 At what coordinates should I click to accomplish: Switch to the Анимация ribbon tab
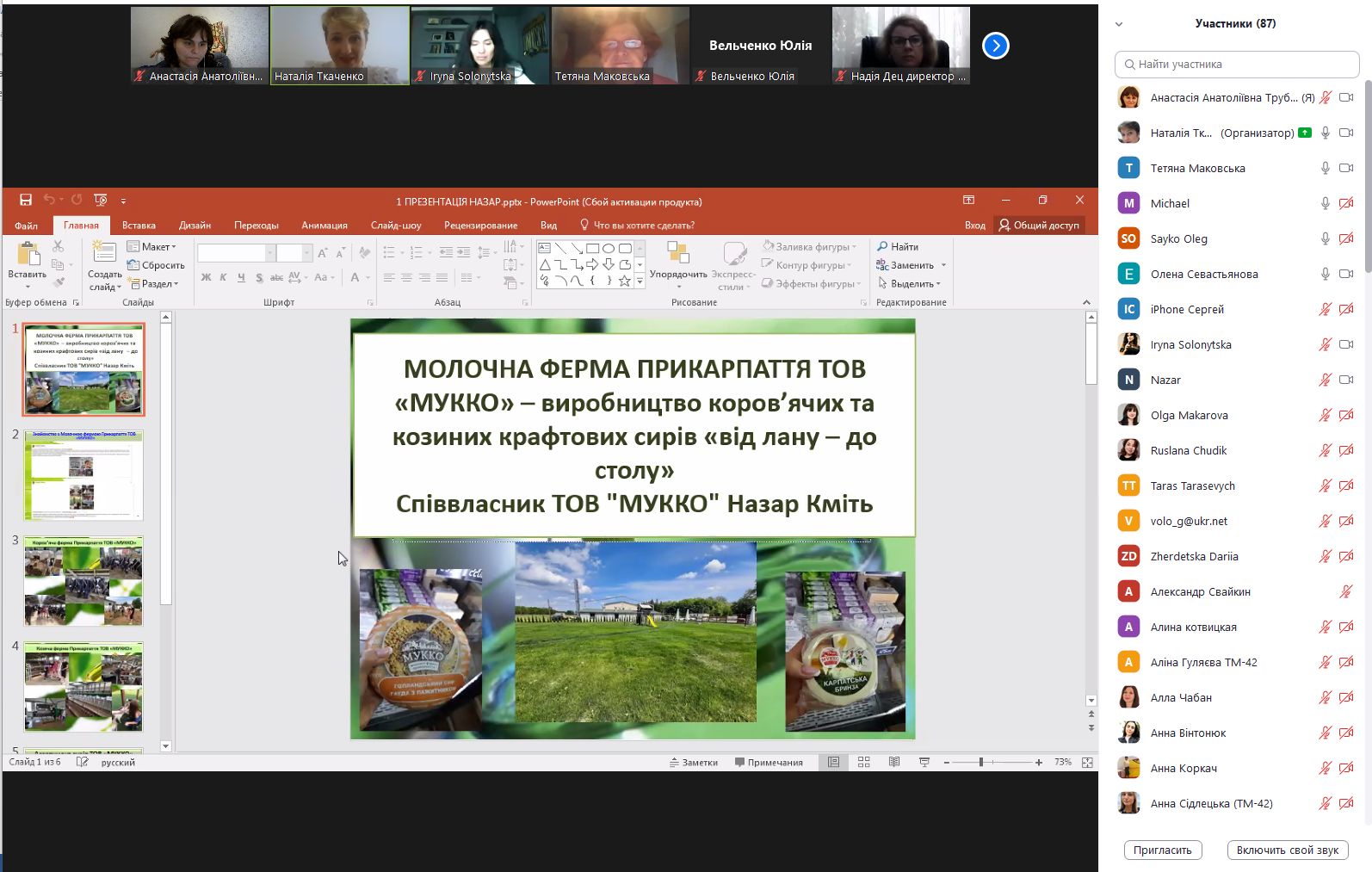click(324, 226)
